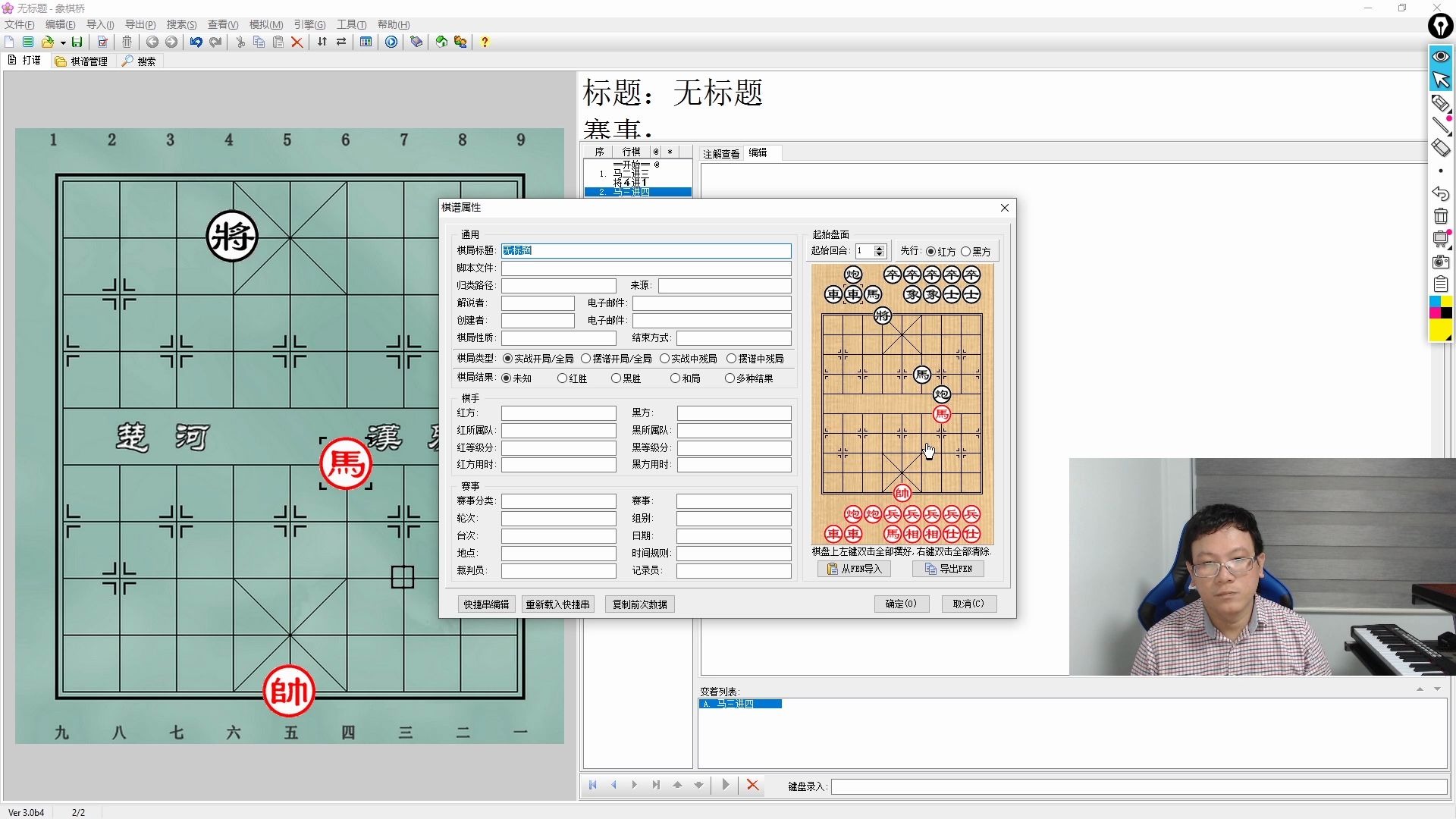Click the copy icon in toolbar
The image size is (1456, 819).
click(259, 42)
